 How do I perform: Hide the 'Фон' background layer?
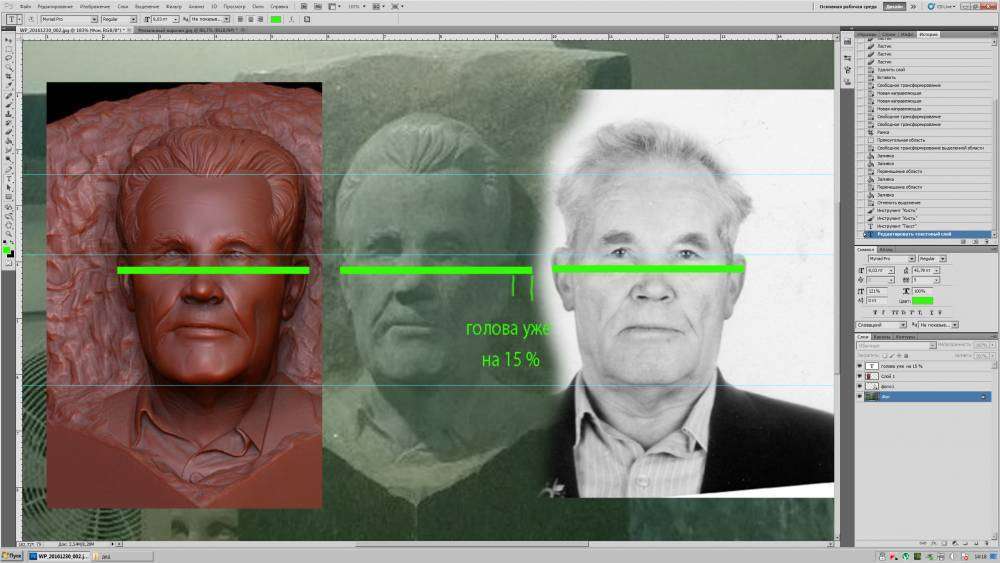coord(860,396)
